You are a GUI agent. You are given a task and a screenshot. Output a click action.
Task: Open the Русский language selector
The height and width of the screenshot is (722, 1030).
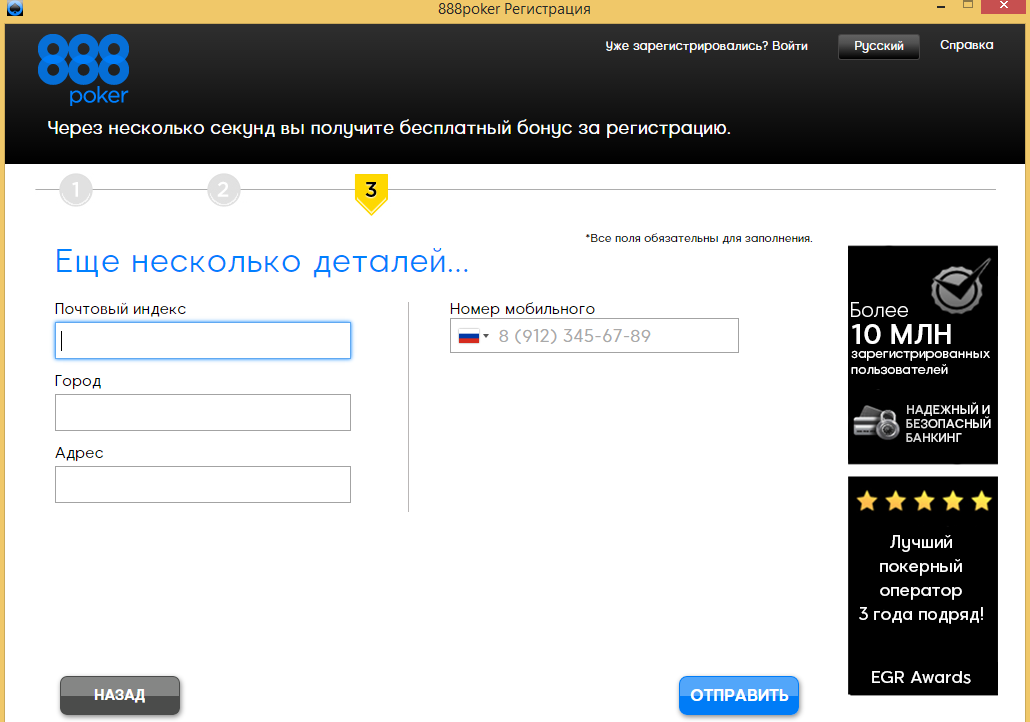coord(879,46)
